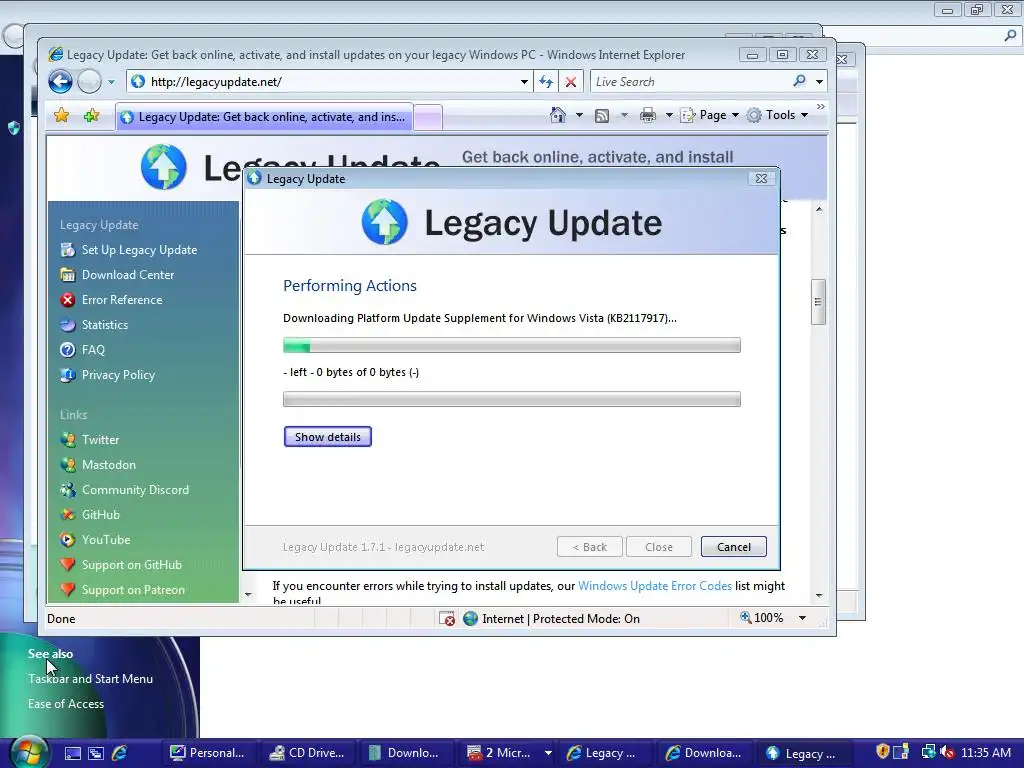Open a new blank tab
The image size is (1024, 768).
[x=428, y=118]
